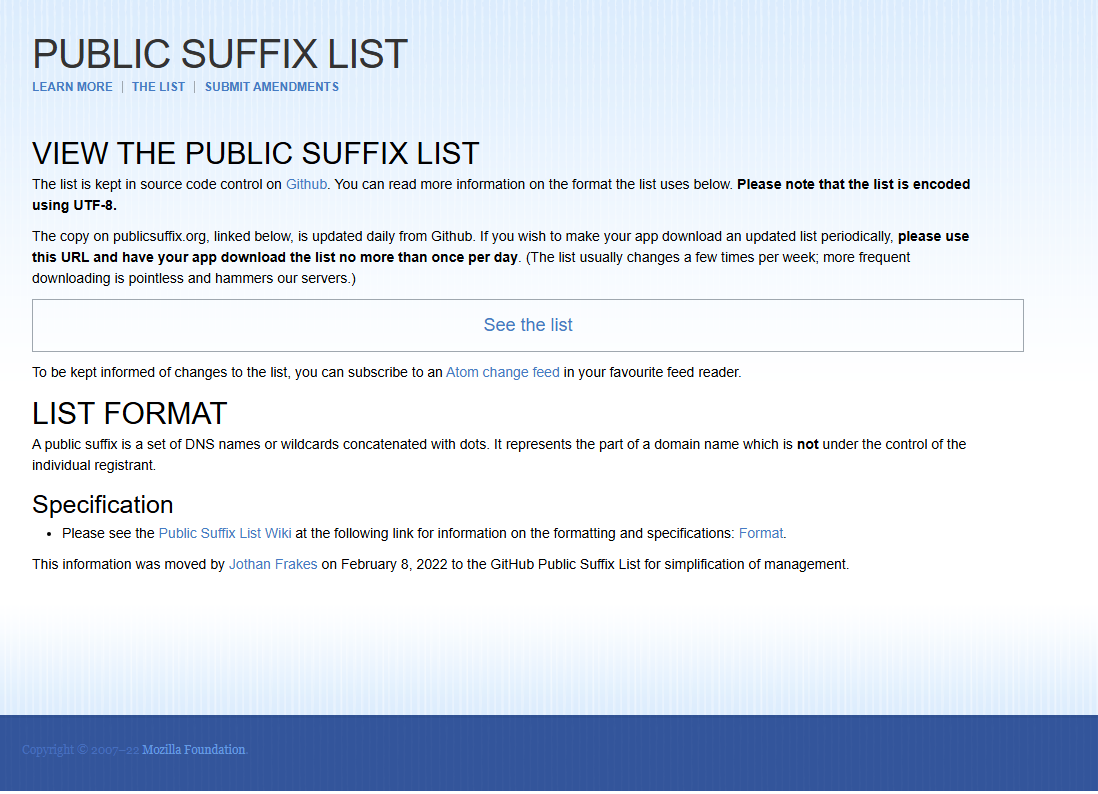The image size is (1098, 794).
Task: Open the Mozilla Foundation footer link
Action: [193, 750]
